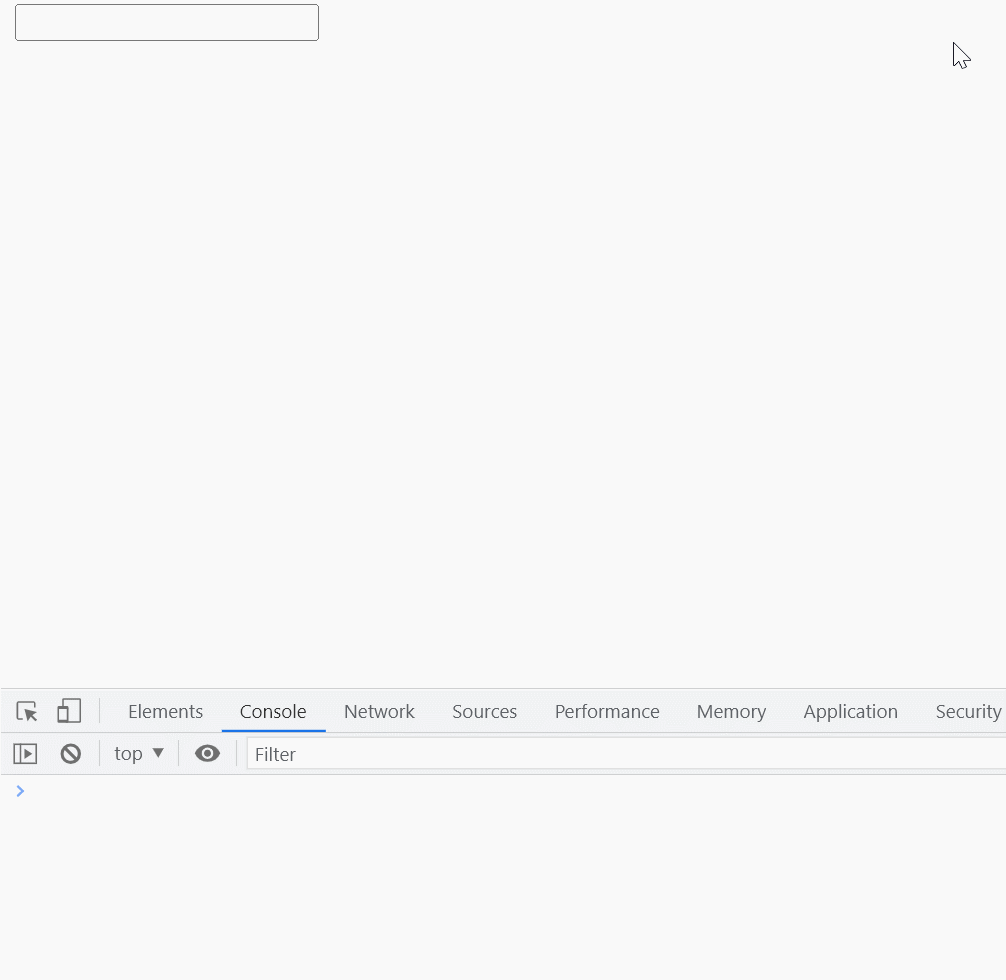Open the Sources tab
Screen dimensions: 1006x980
[x=484, y=711]
